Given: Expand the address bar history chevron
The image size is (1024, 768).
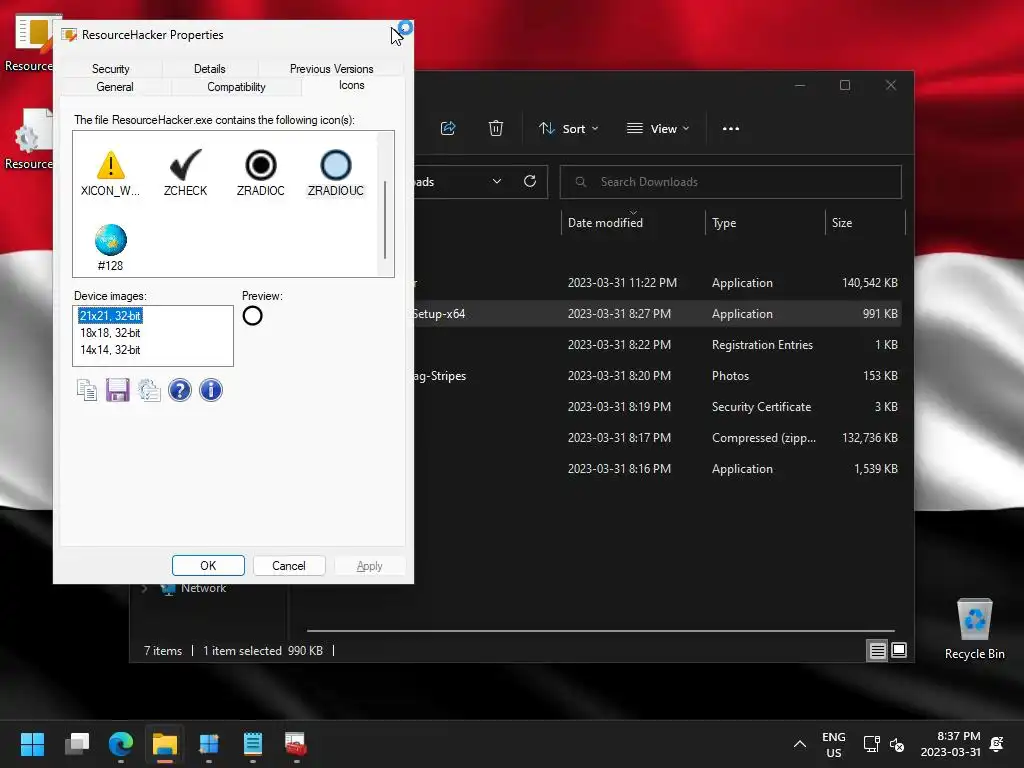Looking at the screenshot, I should click(497, 182).
